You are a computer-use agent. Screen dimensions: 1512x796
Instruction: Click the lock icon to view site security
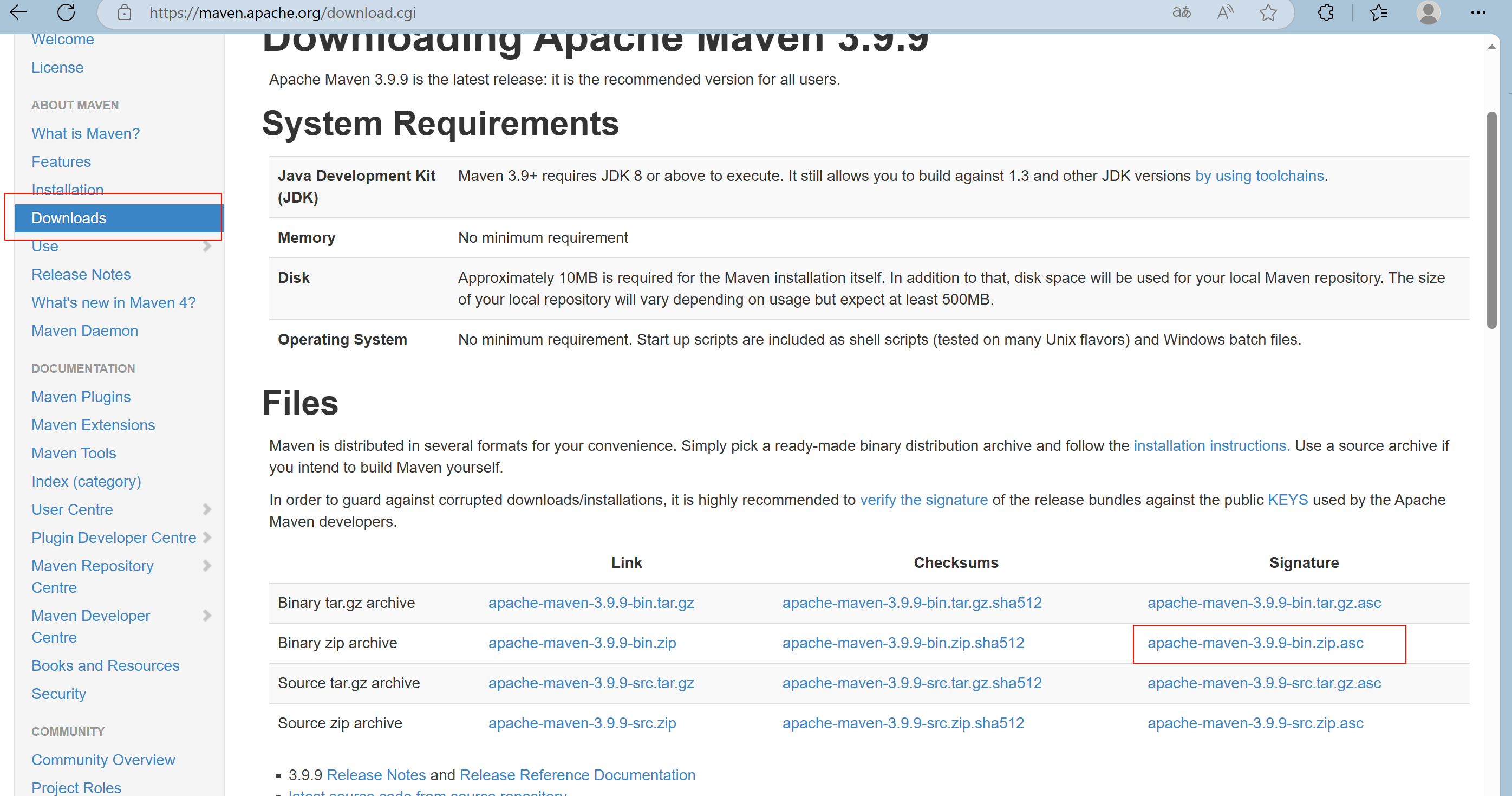(124, 12)
